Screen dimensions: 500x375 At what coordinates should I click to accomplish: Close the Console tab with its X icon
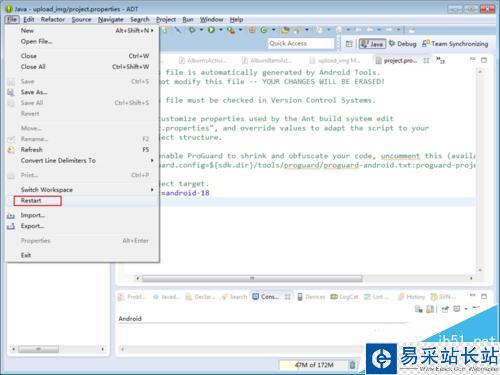[x=288, y=297]
